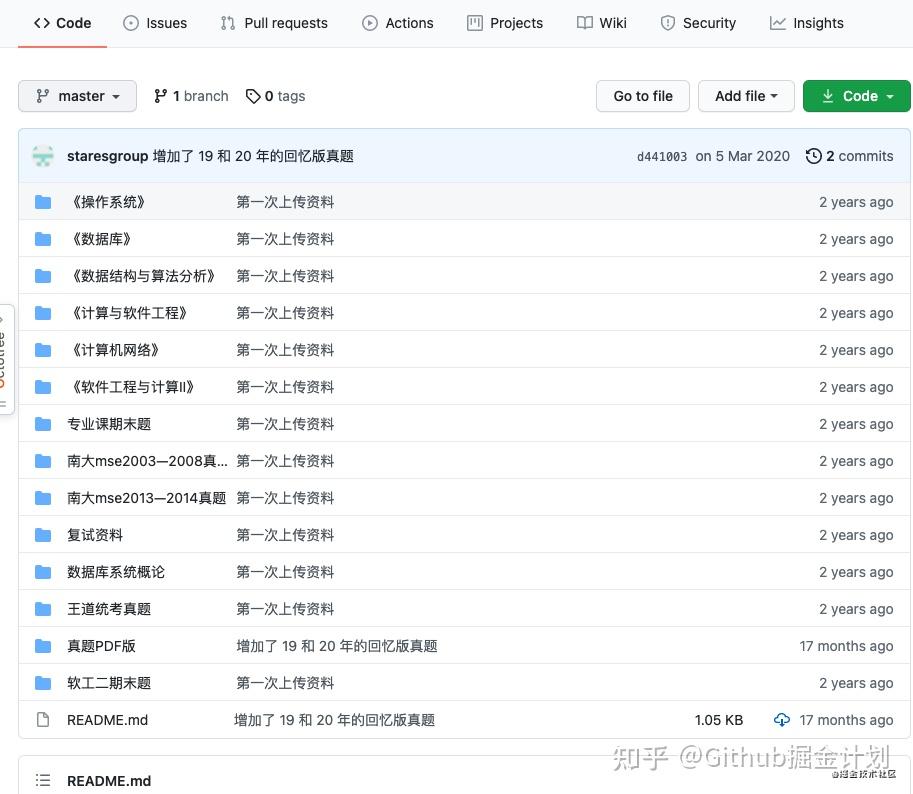Click the cloud download icon beside README.md
This screenshot has height=794, width=913.
pyautogui.click(x=782, y=719)
